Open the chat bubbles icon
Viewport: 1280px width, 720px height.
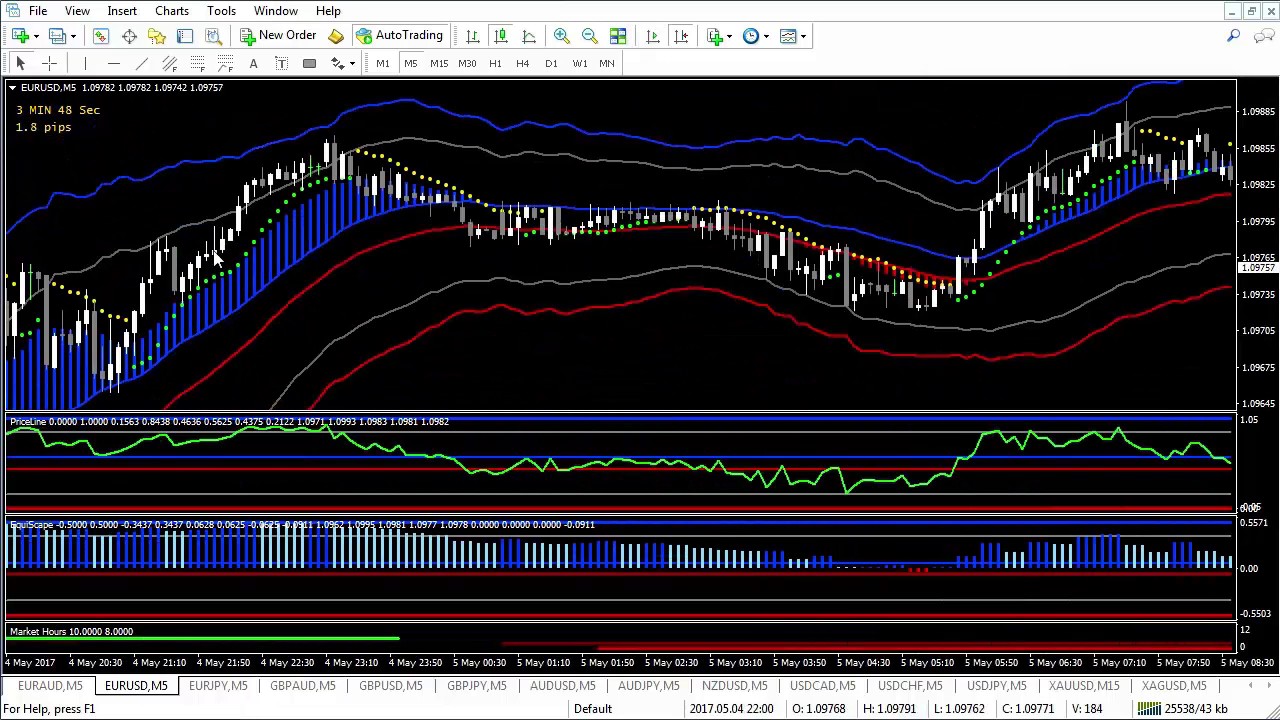point(1264,36)
